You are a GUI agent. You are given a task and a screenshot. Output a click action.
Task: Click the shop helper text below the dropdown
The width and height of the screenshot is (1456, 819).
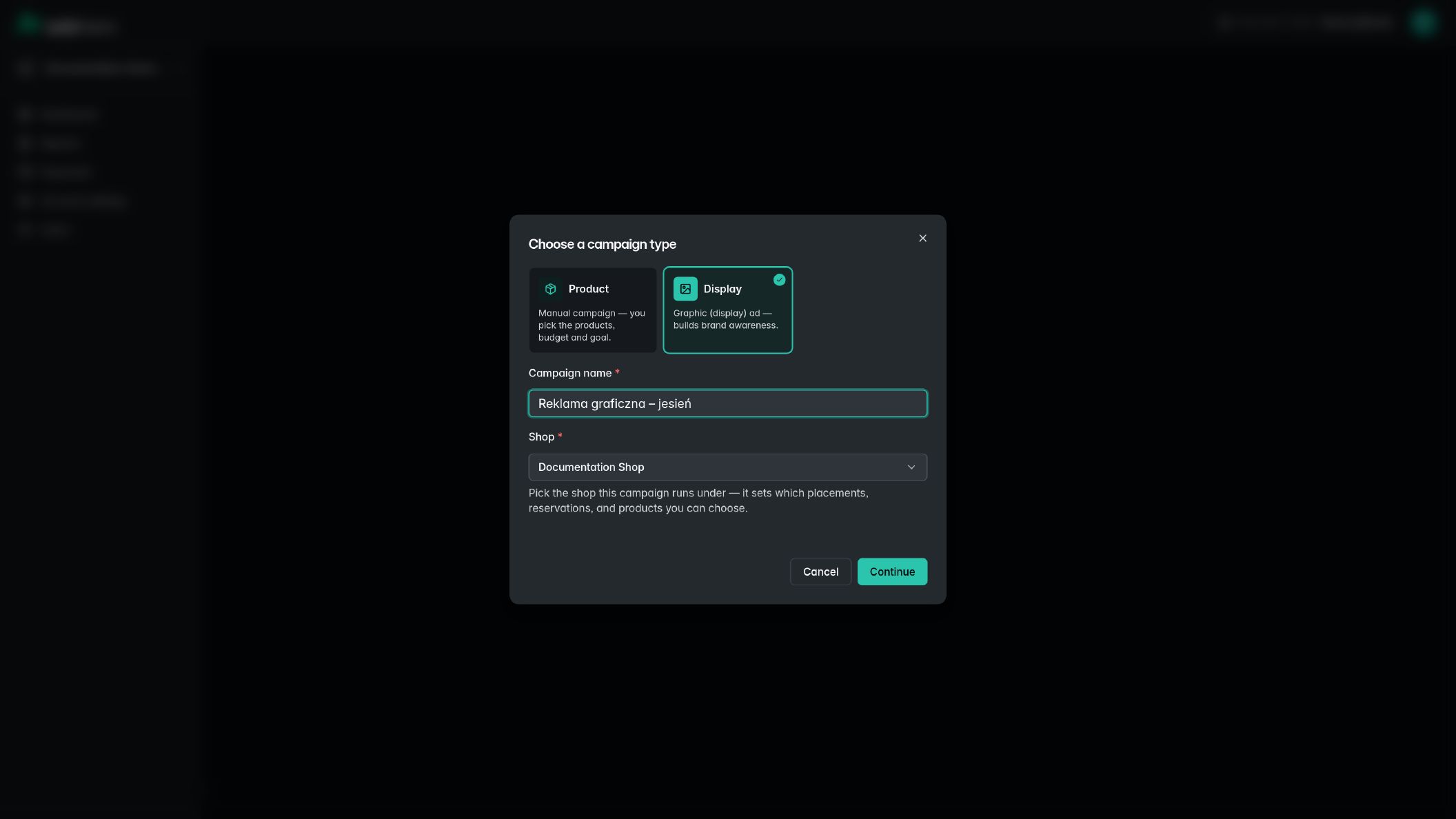coord(698,501)
